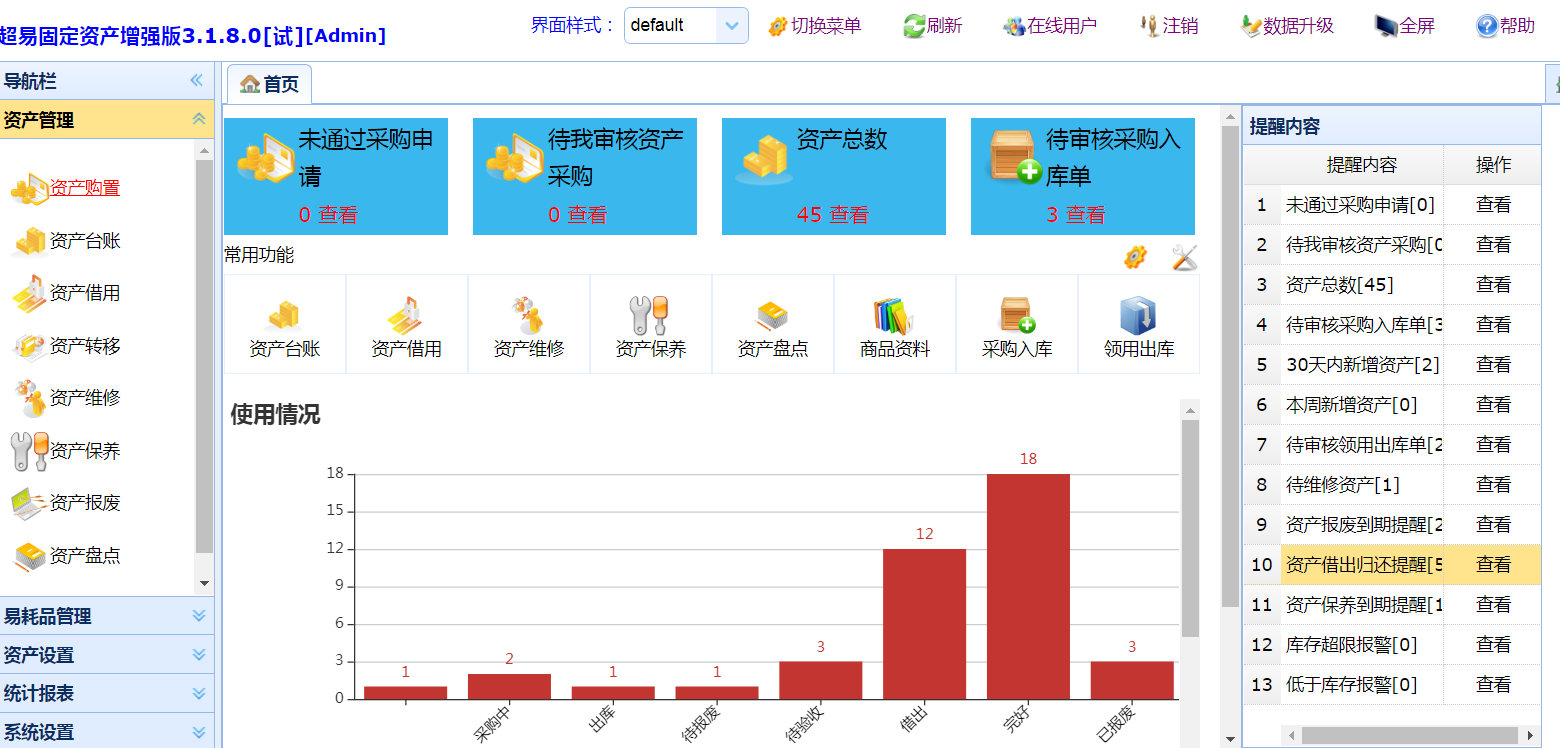Image resolution: width=1560 pixels, height=748 pixels.
Task: Click 查看 for 待维修资产 reminder row
Action: click(1493, 485)
